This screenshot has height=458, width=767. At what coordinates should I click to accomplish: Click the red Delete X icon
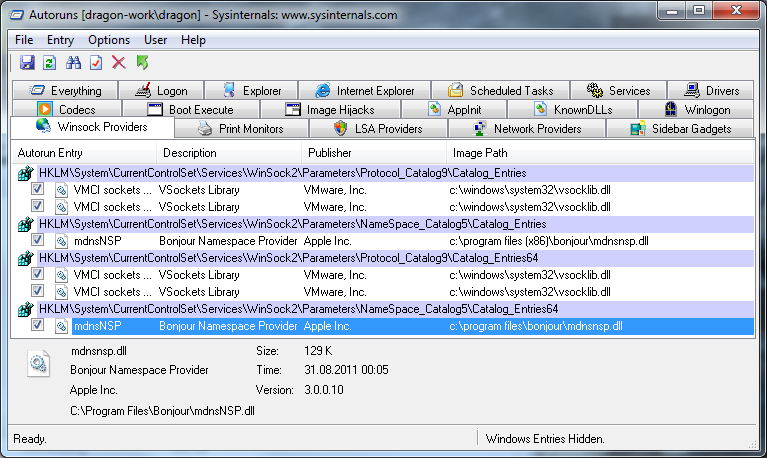pyautogui.click(x=119, y=63)
